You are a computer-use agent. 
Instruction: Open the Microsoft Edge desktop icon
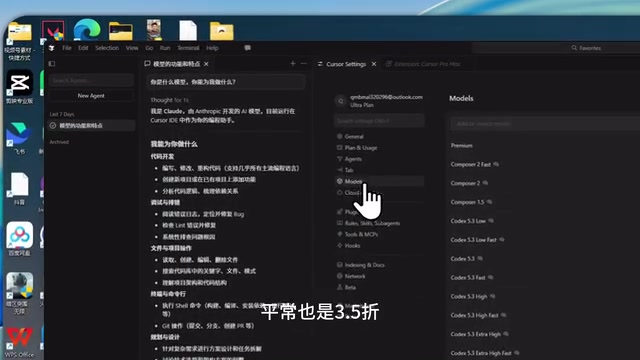pos(87,29)
